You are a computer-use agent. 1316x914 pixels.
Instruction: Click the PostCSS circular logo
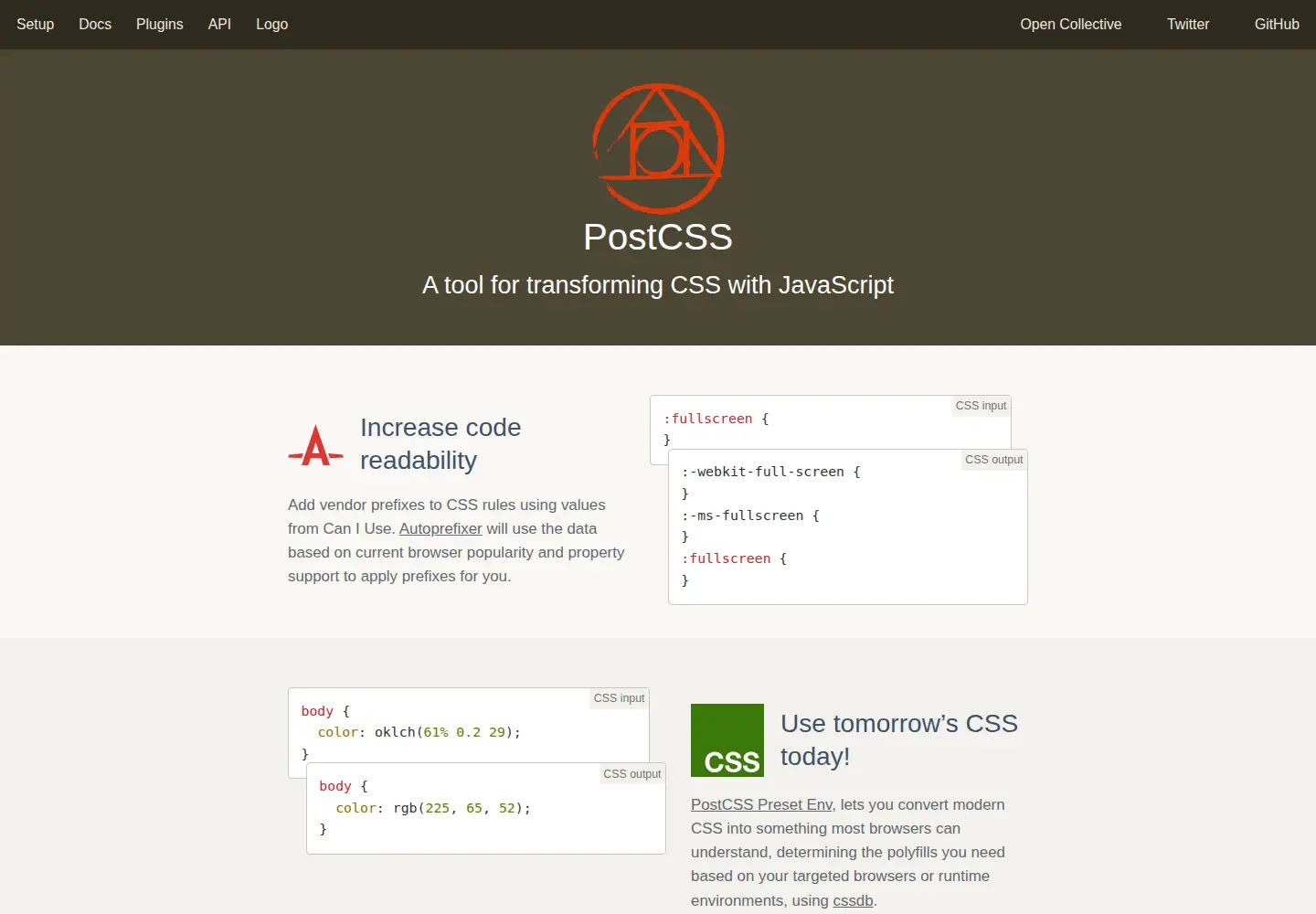tap(658, 148)
